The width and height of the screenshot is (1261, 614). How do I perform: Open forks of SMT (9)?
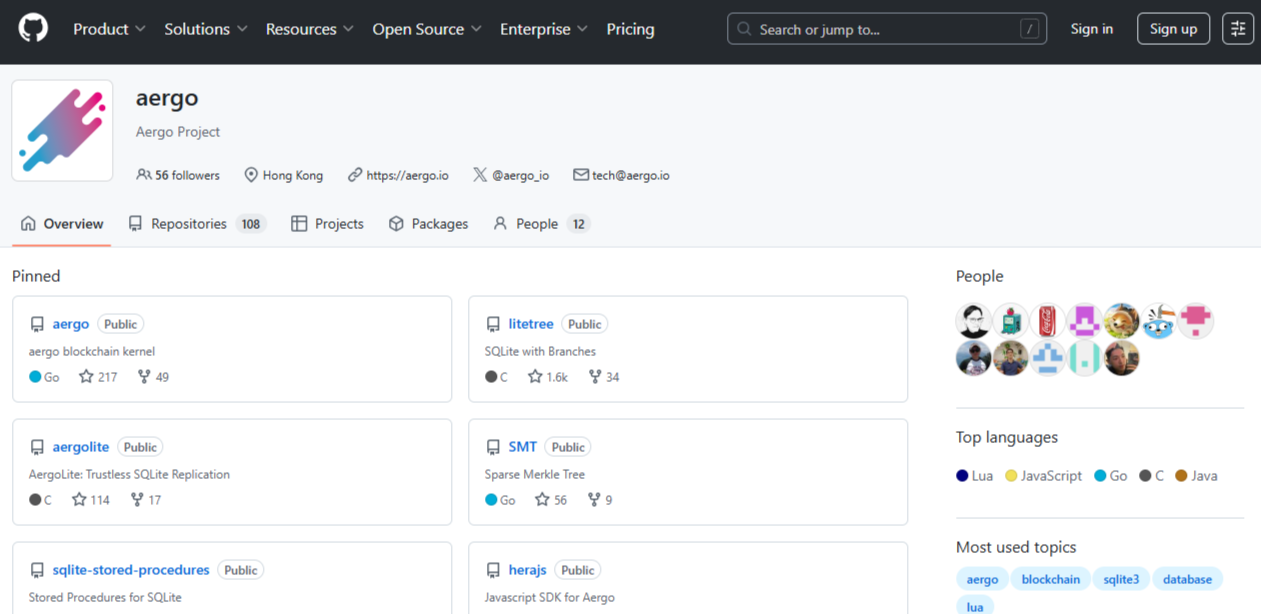600,500
